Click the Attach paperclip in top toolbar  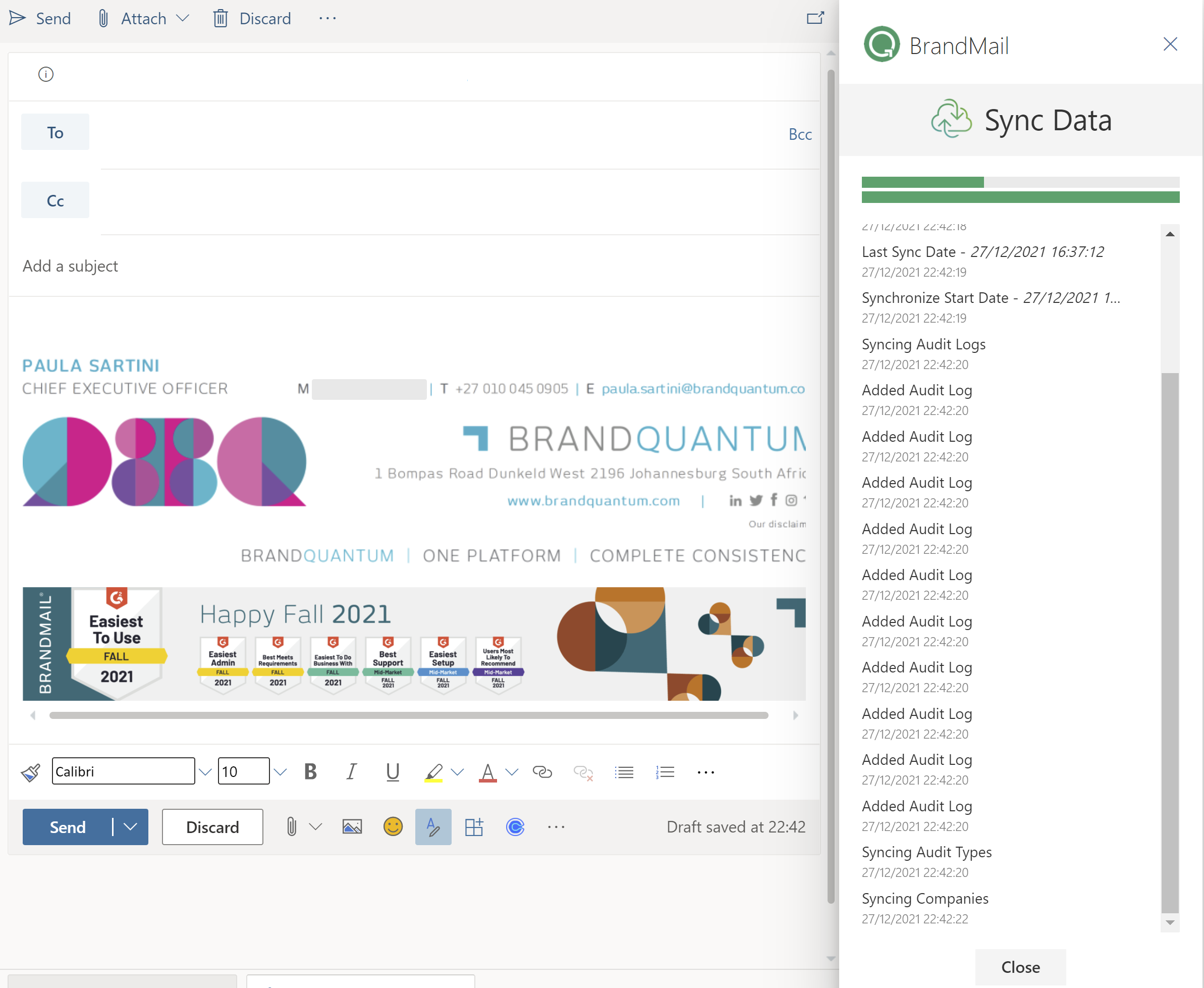pyautogui.click(x=103, y=18)
